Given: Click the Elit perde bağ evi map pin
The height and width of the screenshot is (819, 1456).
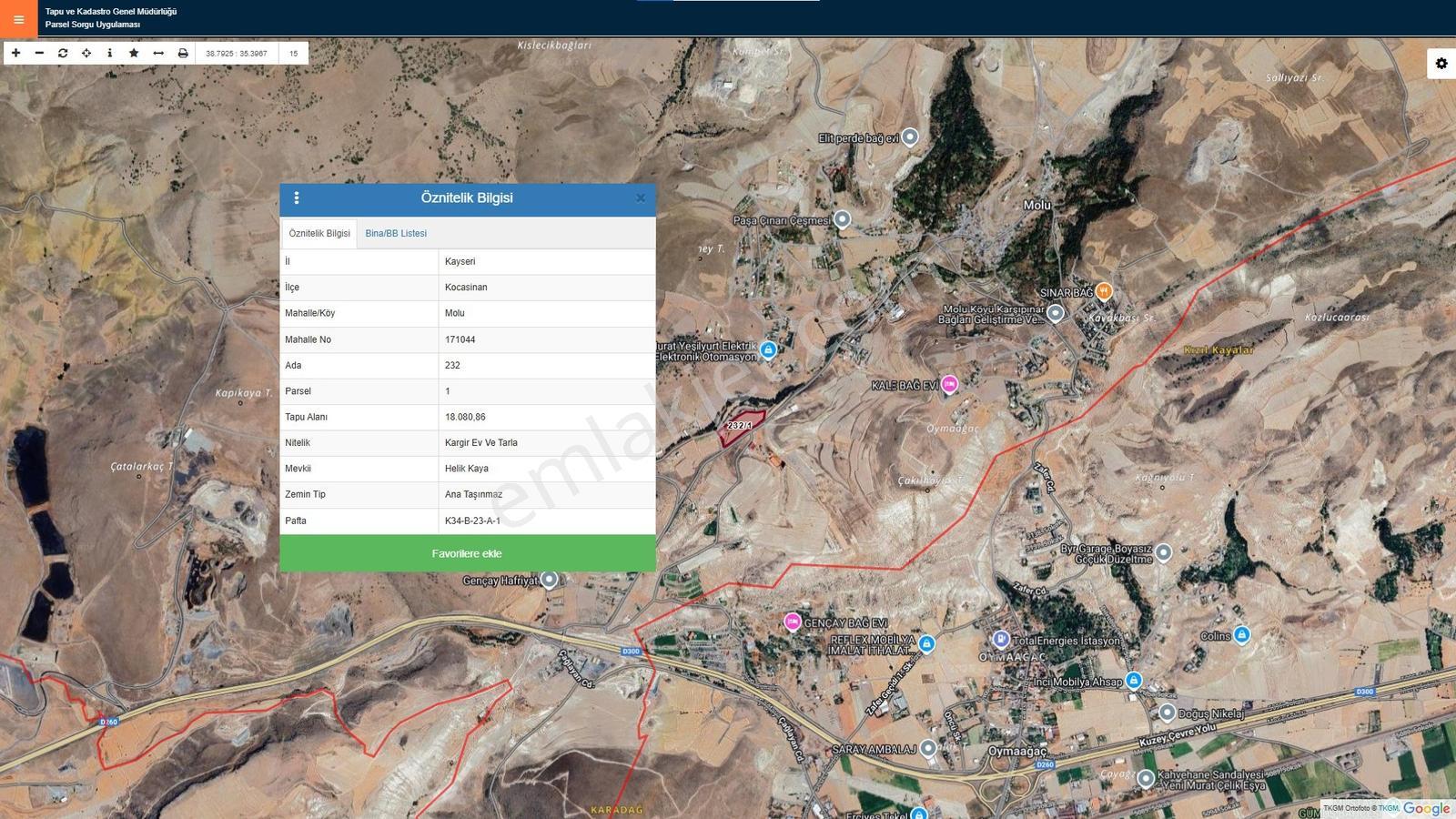Looking at the screenshot, I should [909, 137].
